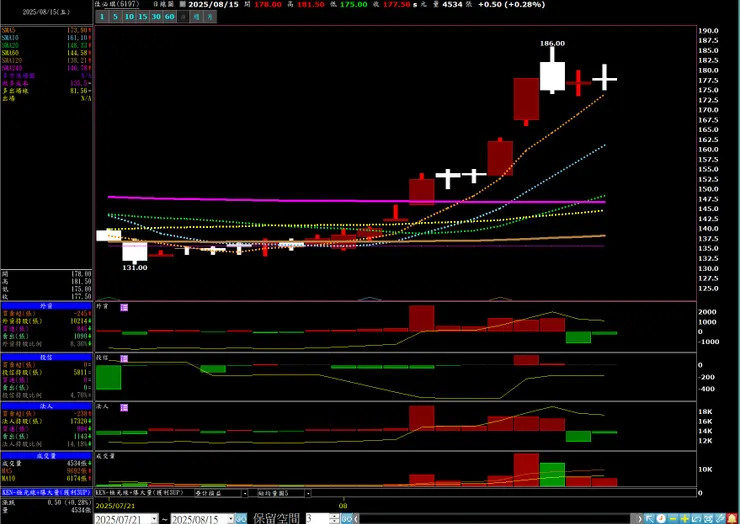Click the 法人 blue panel header

coord(46,406)
